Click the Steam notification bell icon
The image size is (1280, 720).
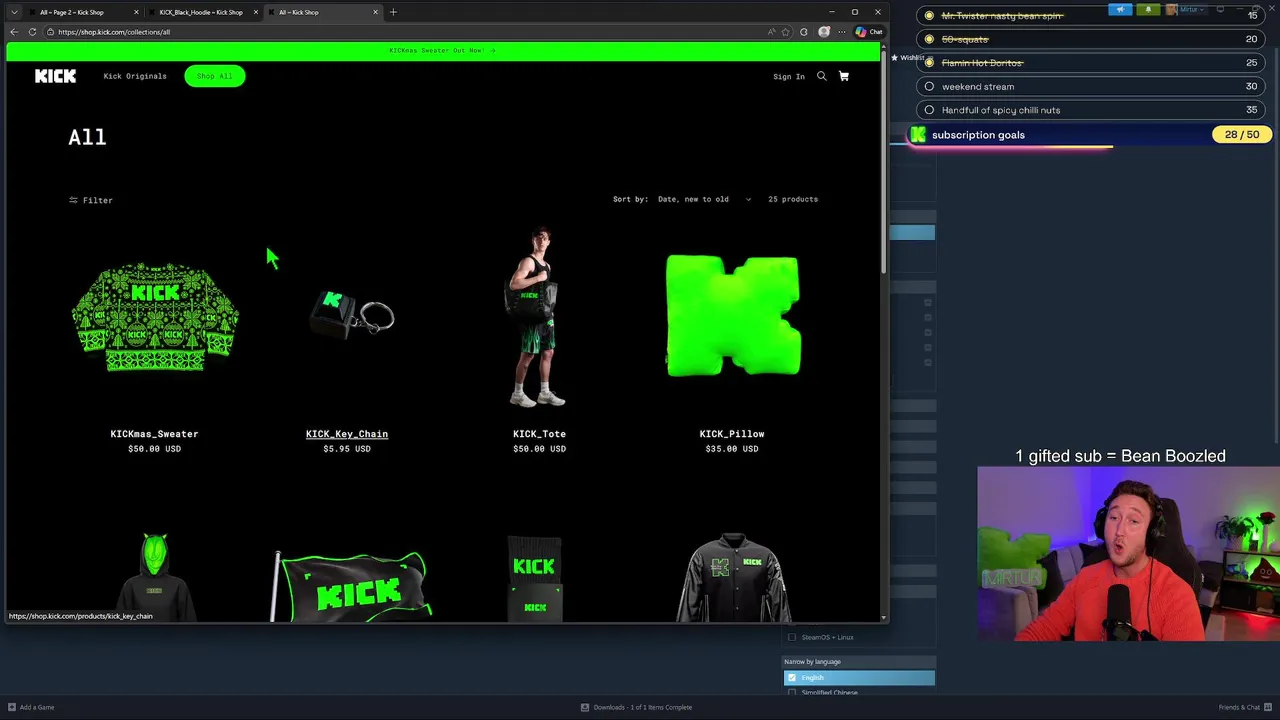(x=1148, y=10)
